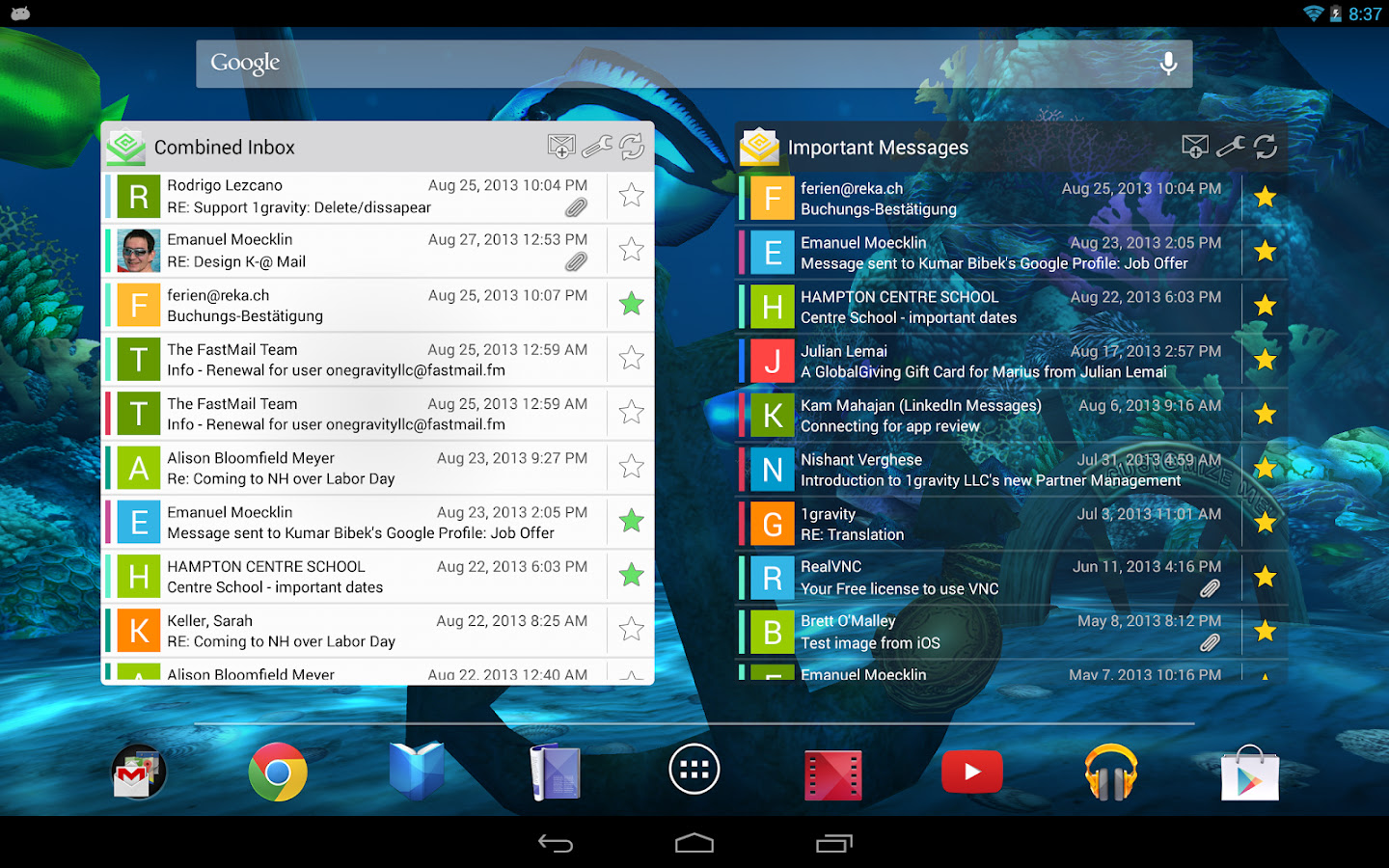1389x868 pixels.
Task: Star the Rodrigo Lezcano message
Action: coord(631,195)
